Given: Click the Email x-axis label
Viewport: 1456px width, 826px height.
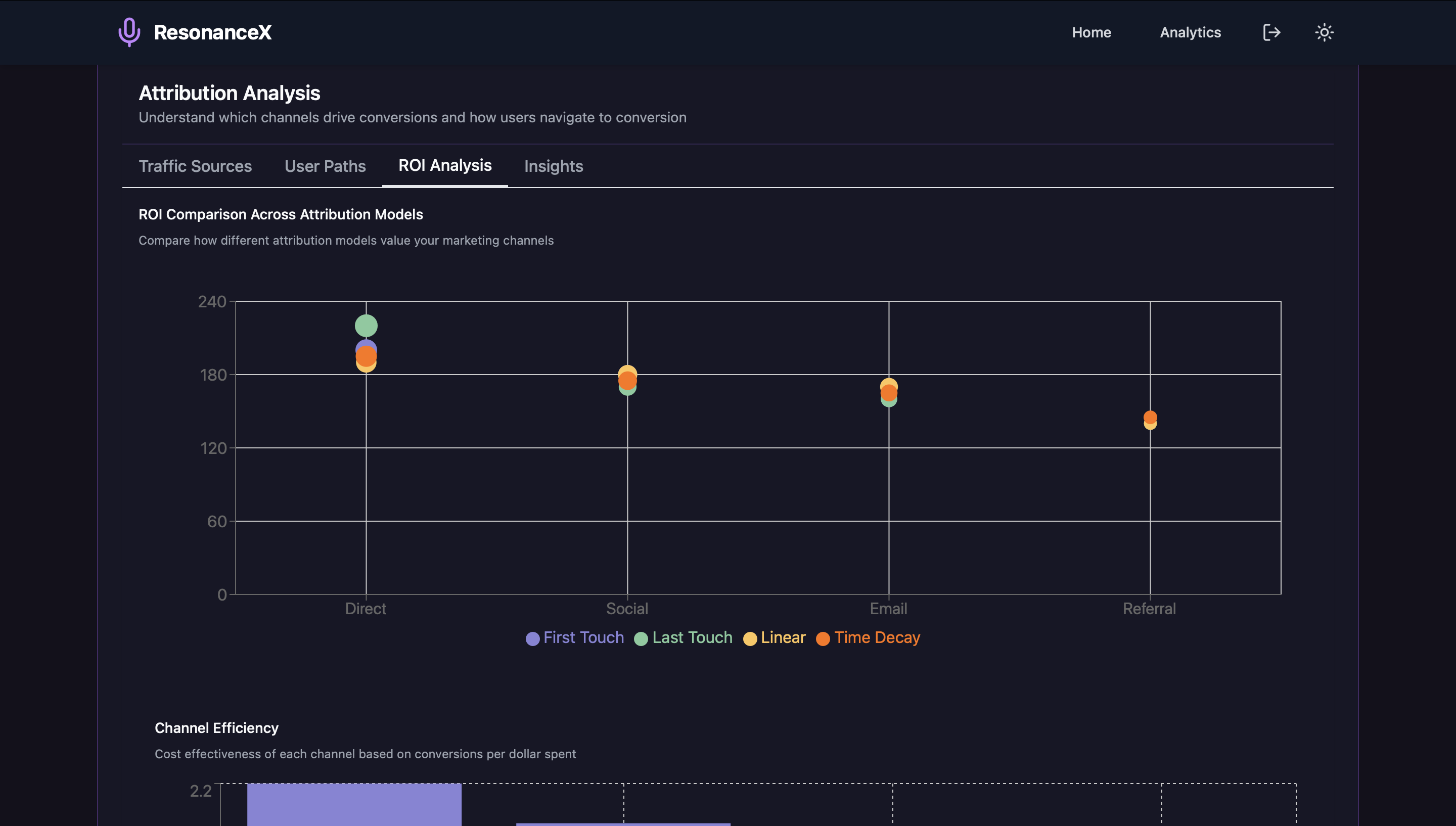Looking at the screenshot, I should point(889,609).
